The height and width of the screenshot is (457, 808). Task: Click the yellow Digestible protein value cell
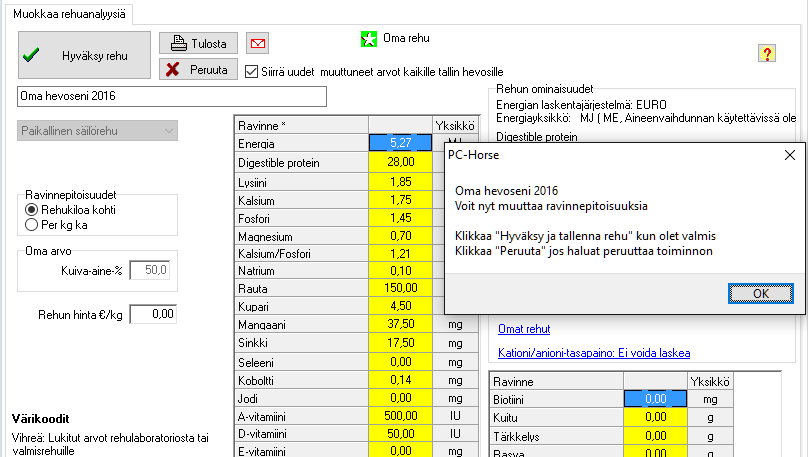tap(400, 162)
